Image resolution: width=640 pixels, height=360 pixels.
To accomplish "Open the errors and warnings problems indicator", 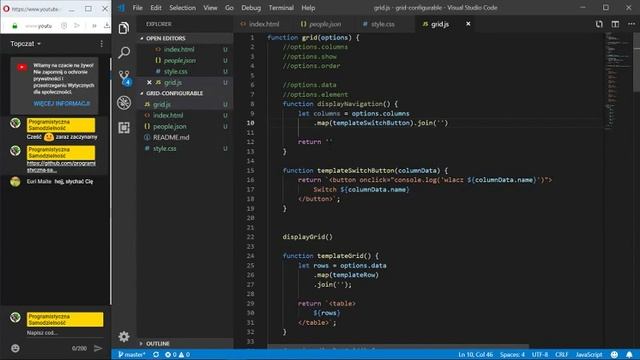I will click(177, 355).
